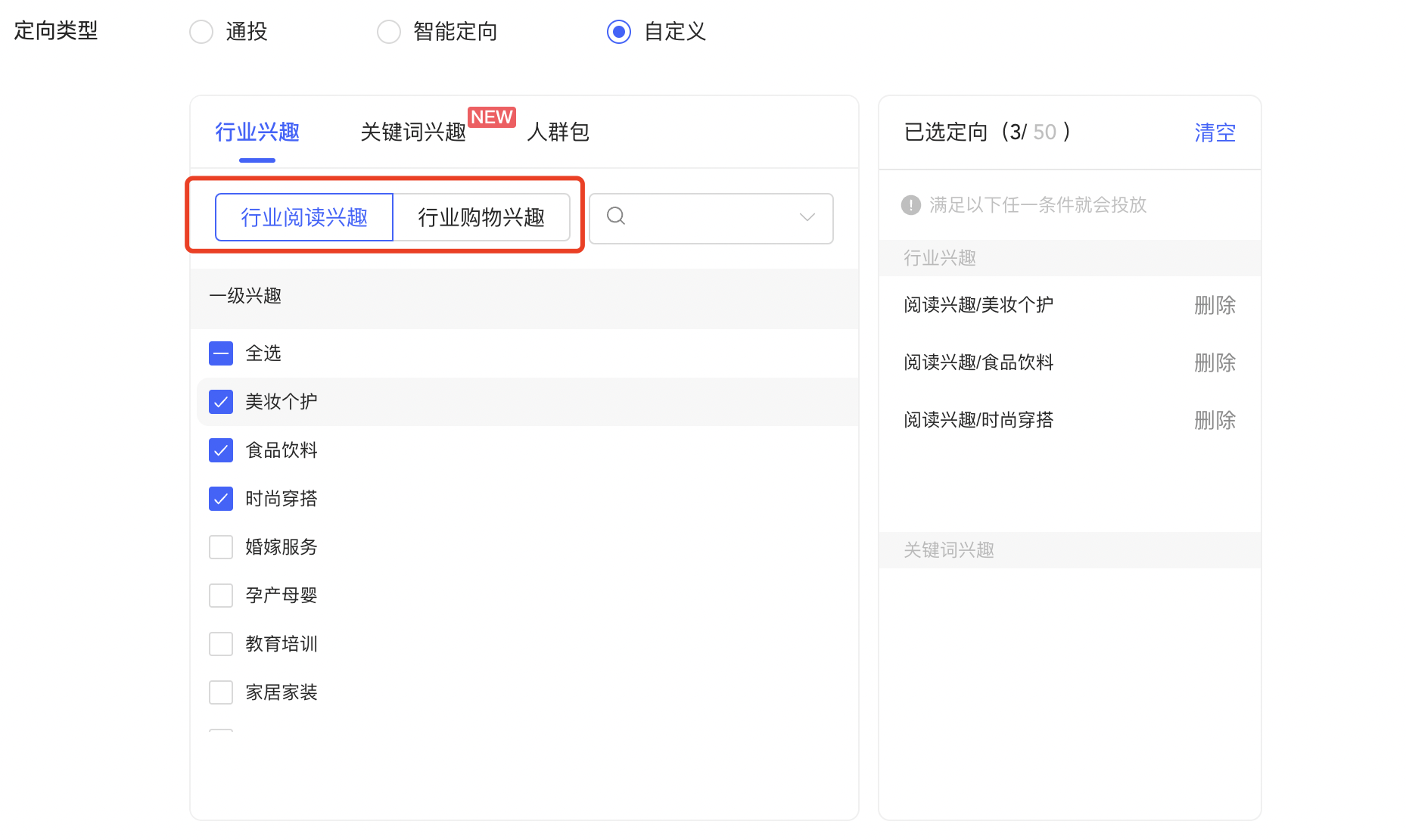The width and height of the screenshot is (1406, 840).
Task: Uncheck the 美妆个护 interest checkbox
Action: click(220, 402)
